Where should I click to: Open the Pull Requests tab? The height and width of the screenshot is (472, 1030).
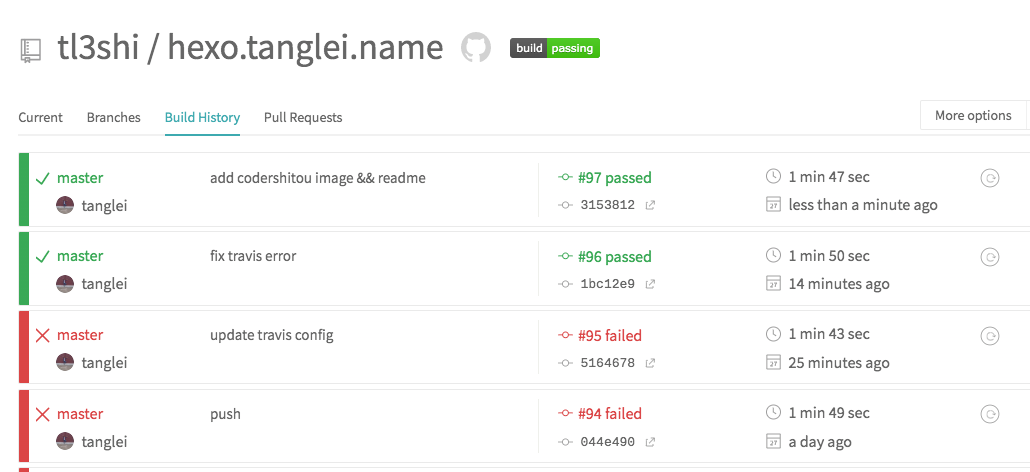coord(303,117)
